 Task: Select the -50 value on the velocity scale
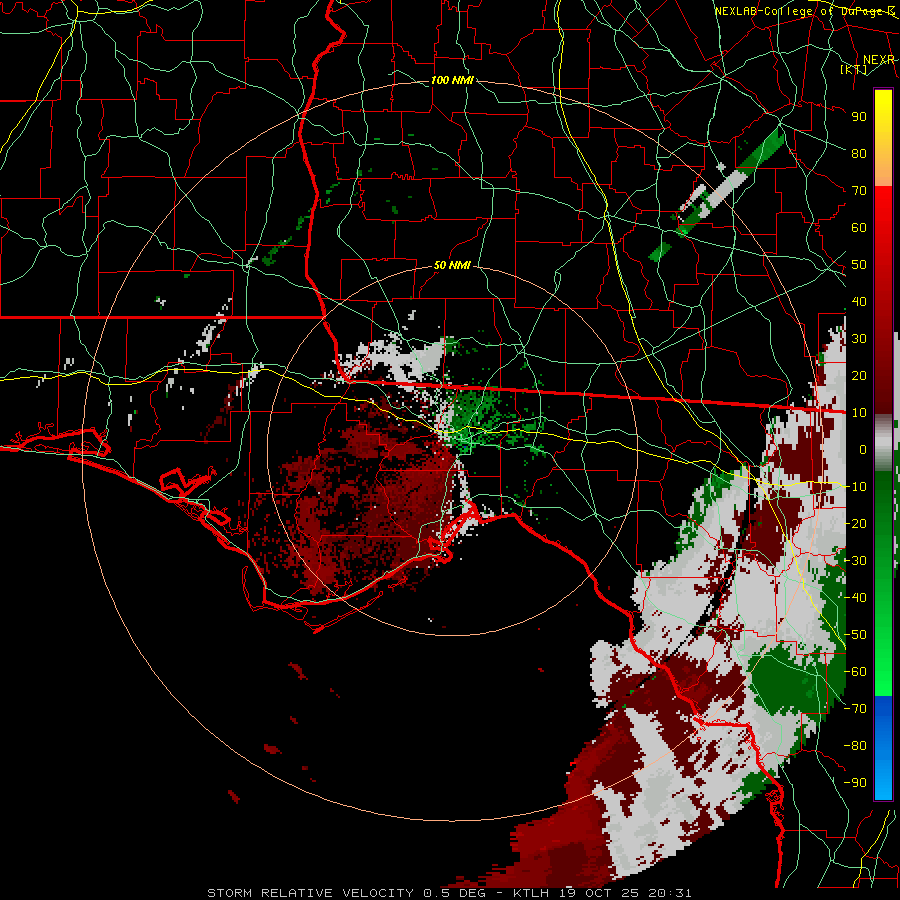coord(855,635)
